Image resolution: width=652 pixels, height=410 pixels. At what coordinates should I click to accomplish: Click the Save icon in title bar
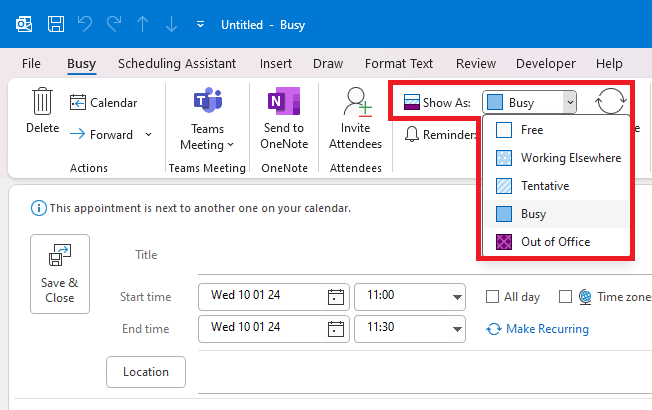[57, 23]
